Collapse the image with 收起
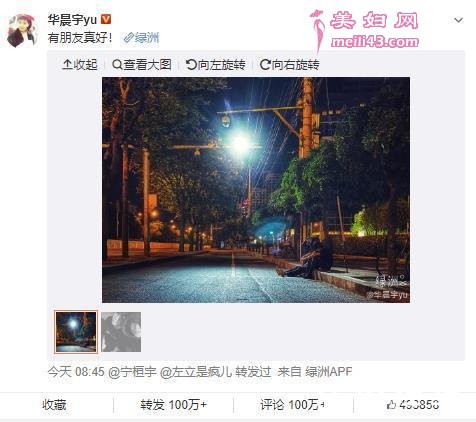 [x=80, y=64]
